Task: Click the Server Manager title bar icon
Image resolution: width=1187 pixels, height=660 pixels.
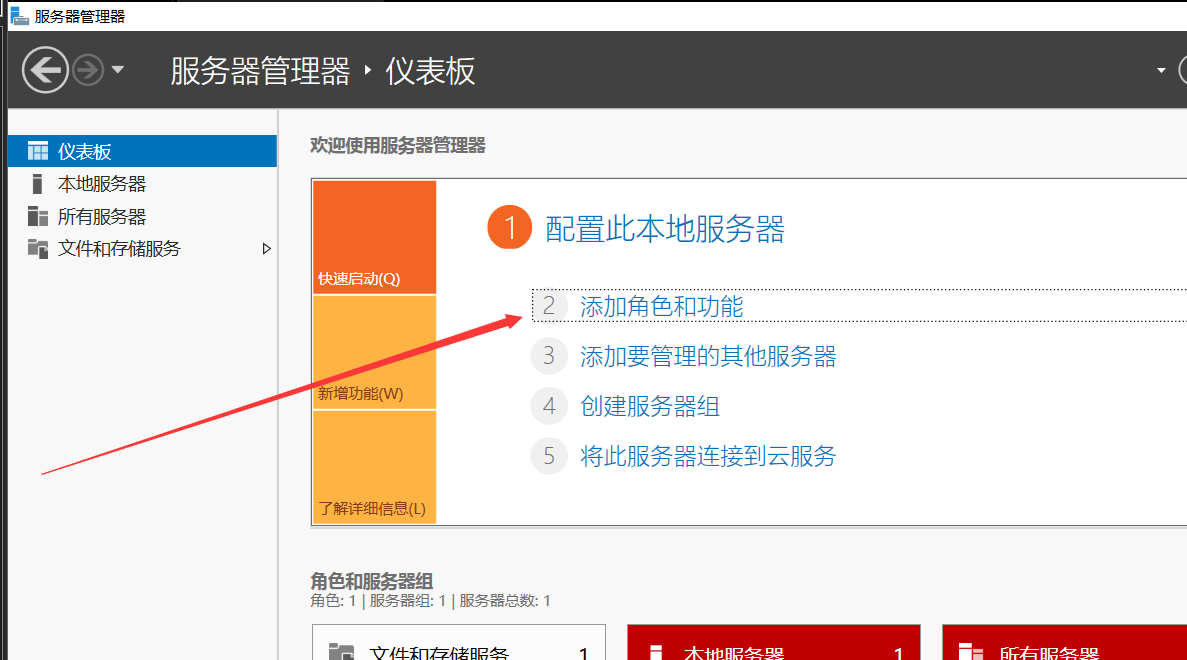Action: click(x=19, y=16)
